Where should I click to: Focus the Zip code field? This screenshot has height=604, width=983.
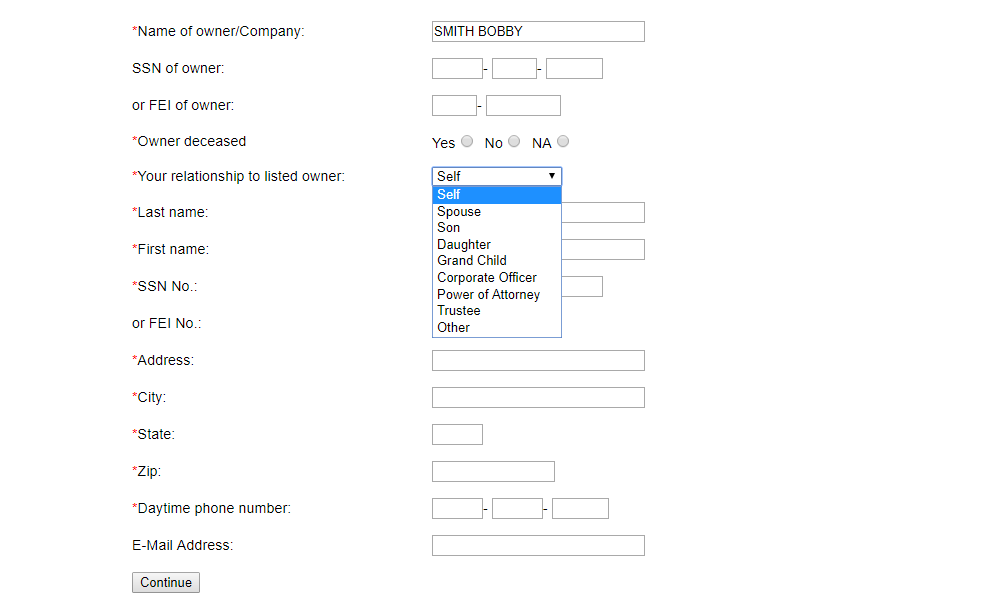(493, 472)
